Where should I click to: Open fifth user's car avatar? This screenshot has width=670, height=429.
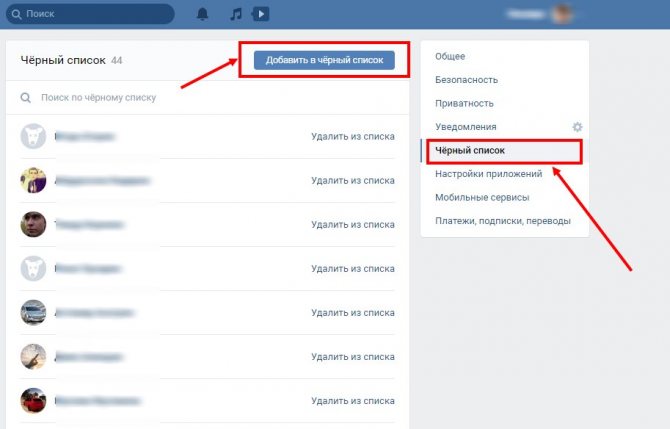pyautogui.click(x=33, y=312)
